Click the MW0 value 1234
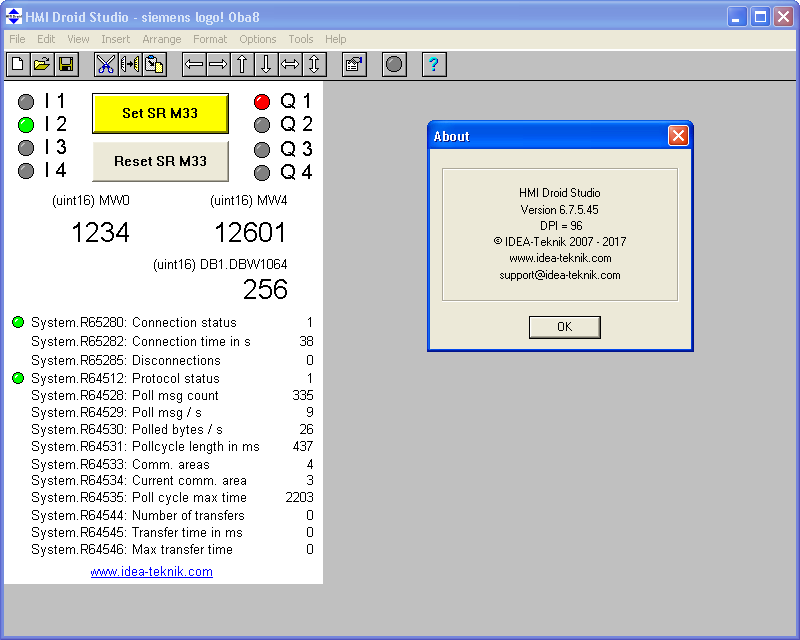 (101, 233)
